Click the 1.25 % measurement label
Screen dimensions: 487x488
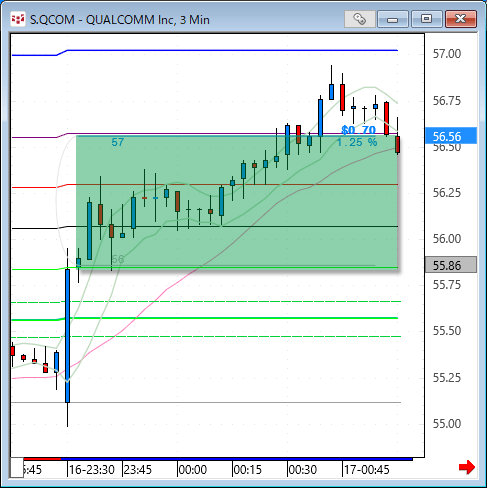click(357, 142)
